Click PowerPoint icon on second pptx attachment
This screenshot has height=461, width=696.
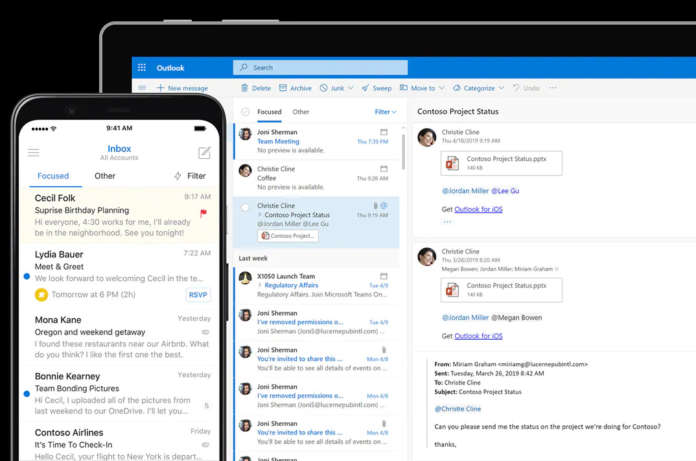pos(452,290)
